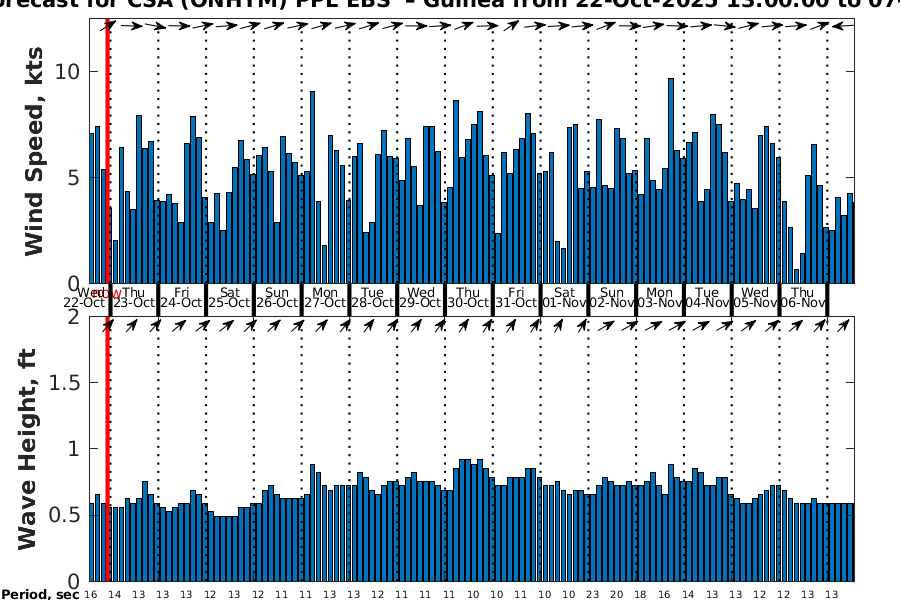
Task: Click the rightmost wave direction arrow
Action: click(x=844, y=325)
